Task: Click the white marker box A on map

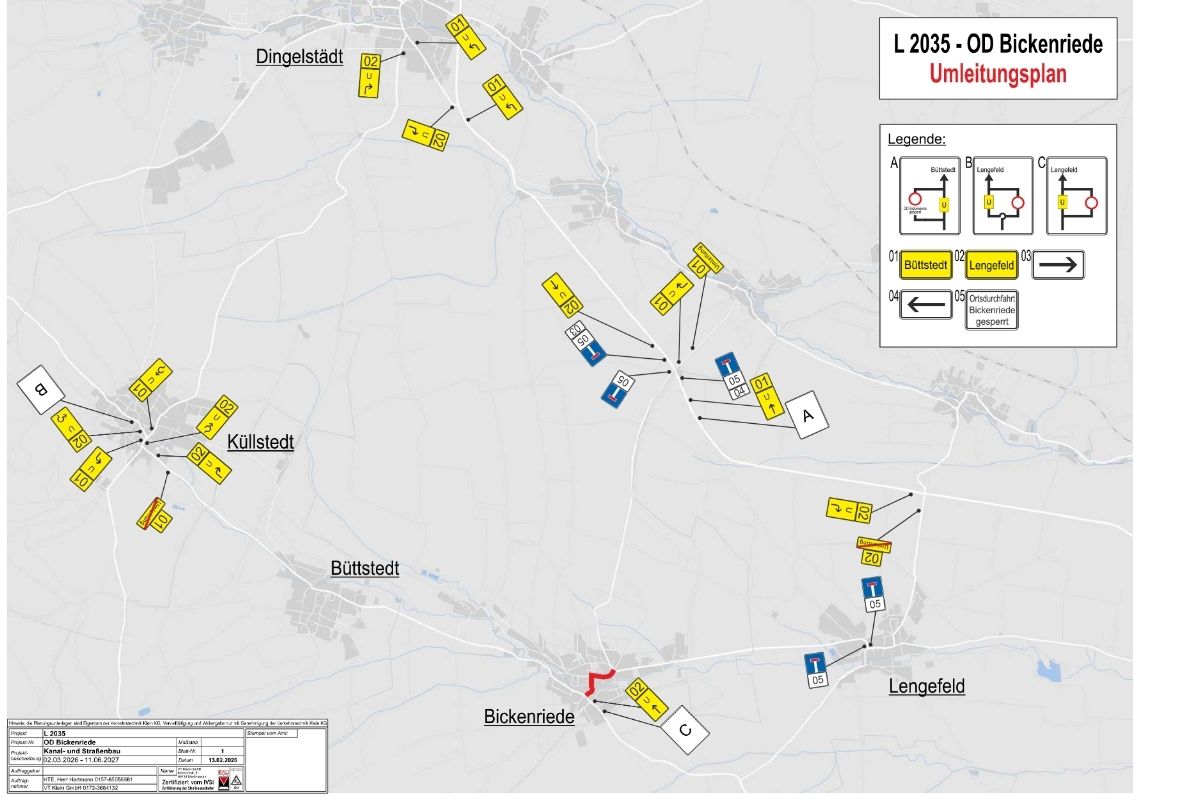Action: tap(807, 414)
